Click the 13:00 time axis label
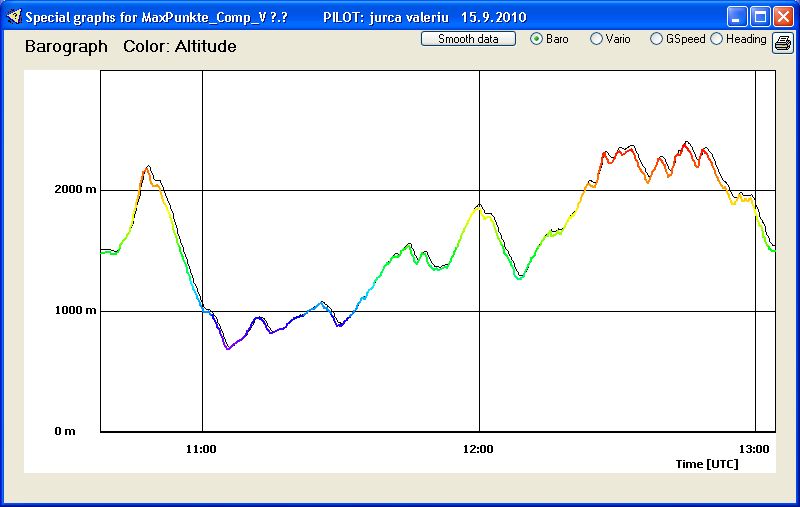Screen dimensions: 800x507 (754, 449)
